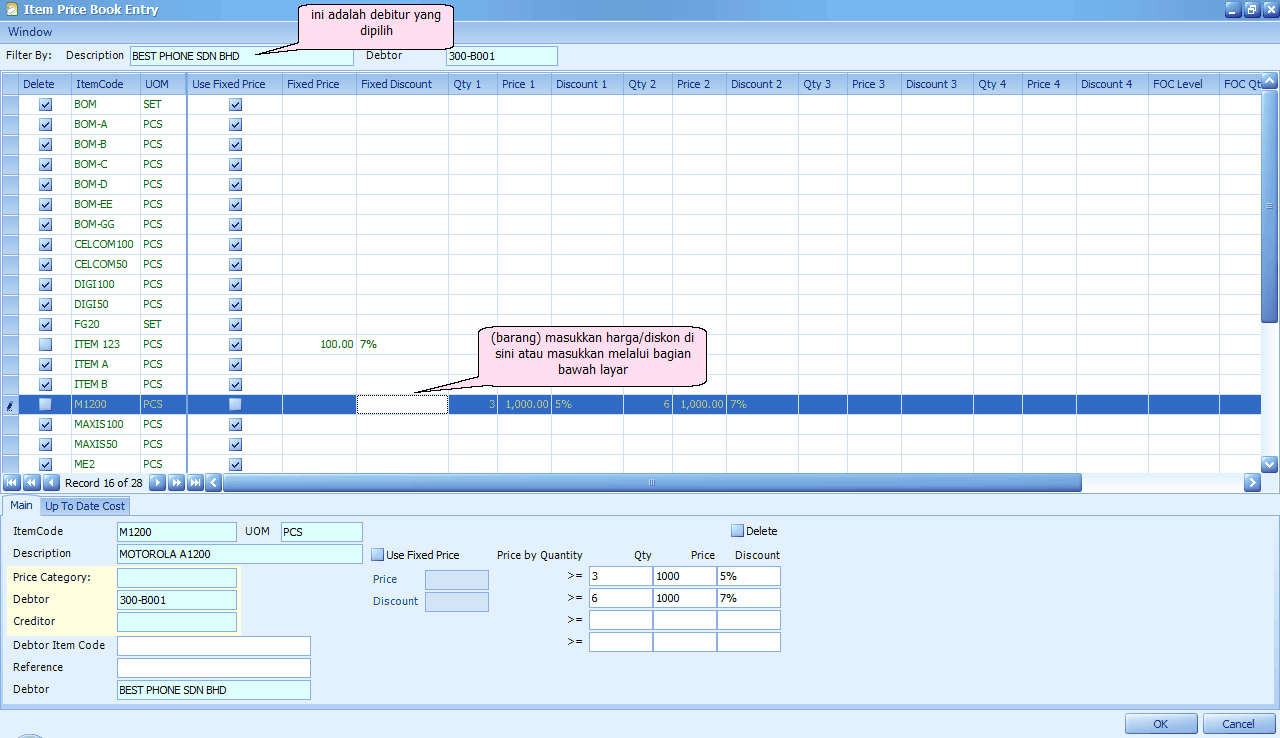1280x738 pixels.
Task: Sort by ItemCode column header
Action: pyautogui.click(x=105, y=84)
